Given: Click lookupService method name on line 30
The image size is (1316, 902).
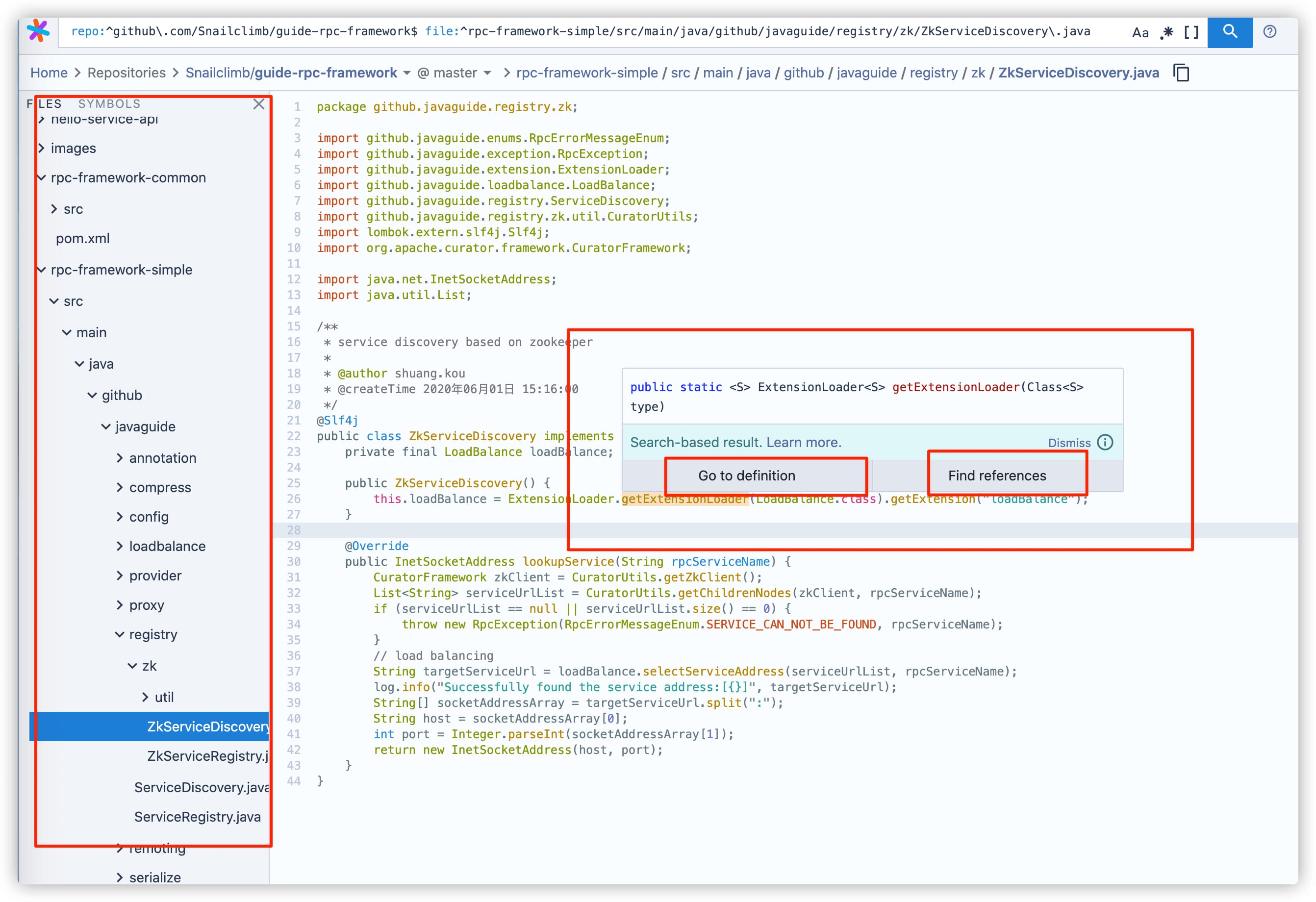Looking at the screenshot, I should [568, 562].
